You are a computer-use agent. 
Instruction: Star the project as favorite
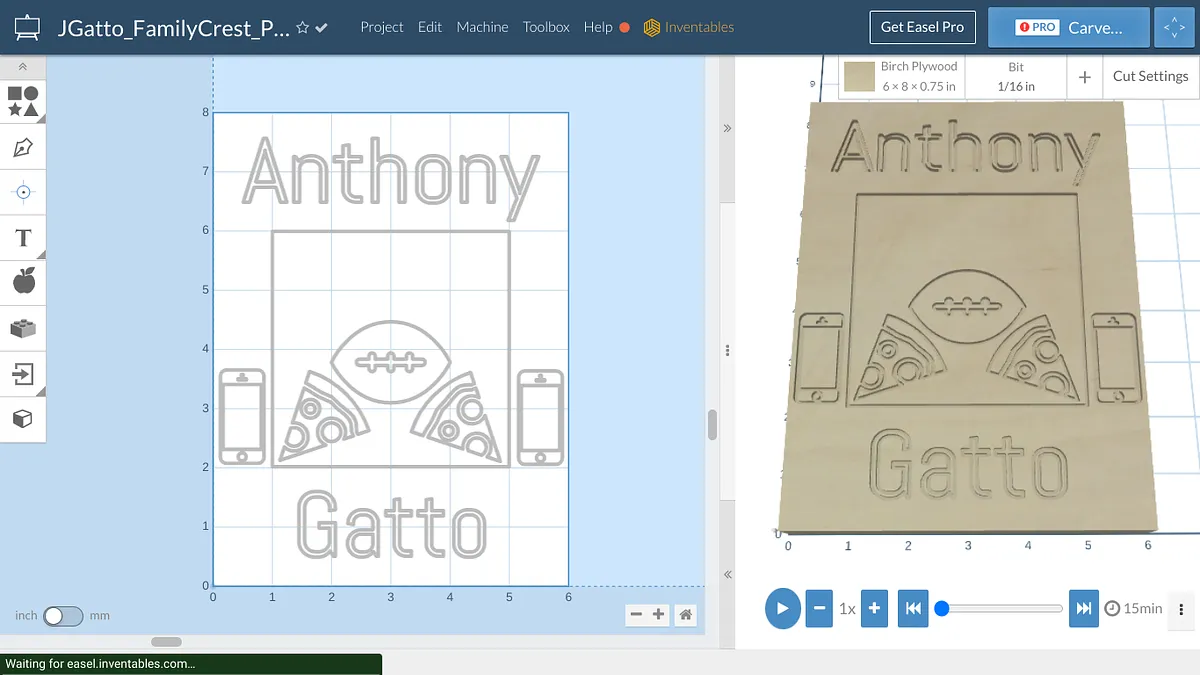click(302, 28)
